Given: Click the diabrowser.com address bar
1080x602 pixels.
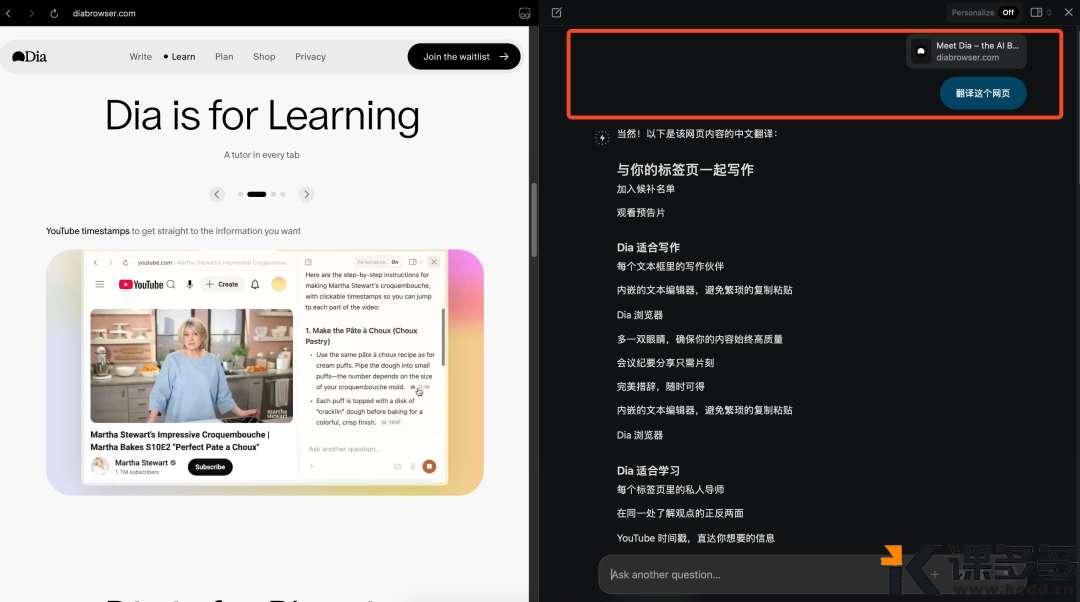Looking at the screenshot, I should tap(104, 13).
